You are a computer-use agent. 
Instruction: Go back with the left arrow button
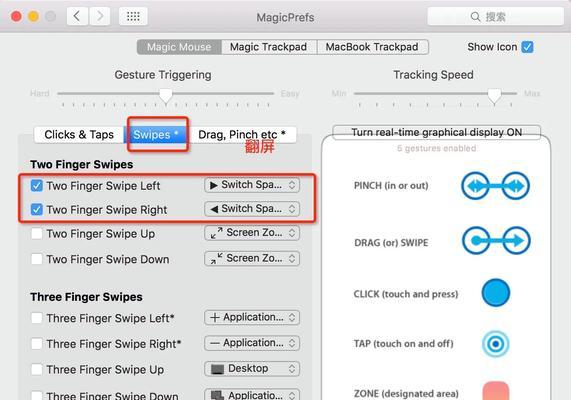tap(77, 16)
